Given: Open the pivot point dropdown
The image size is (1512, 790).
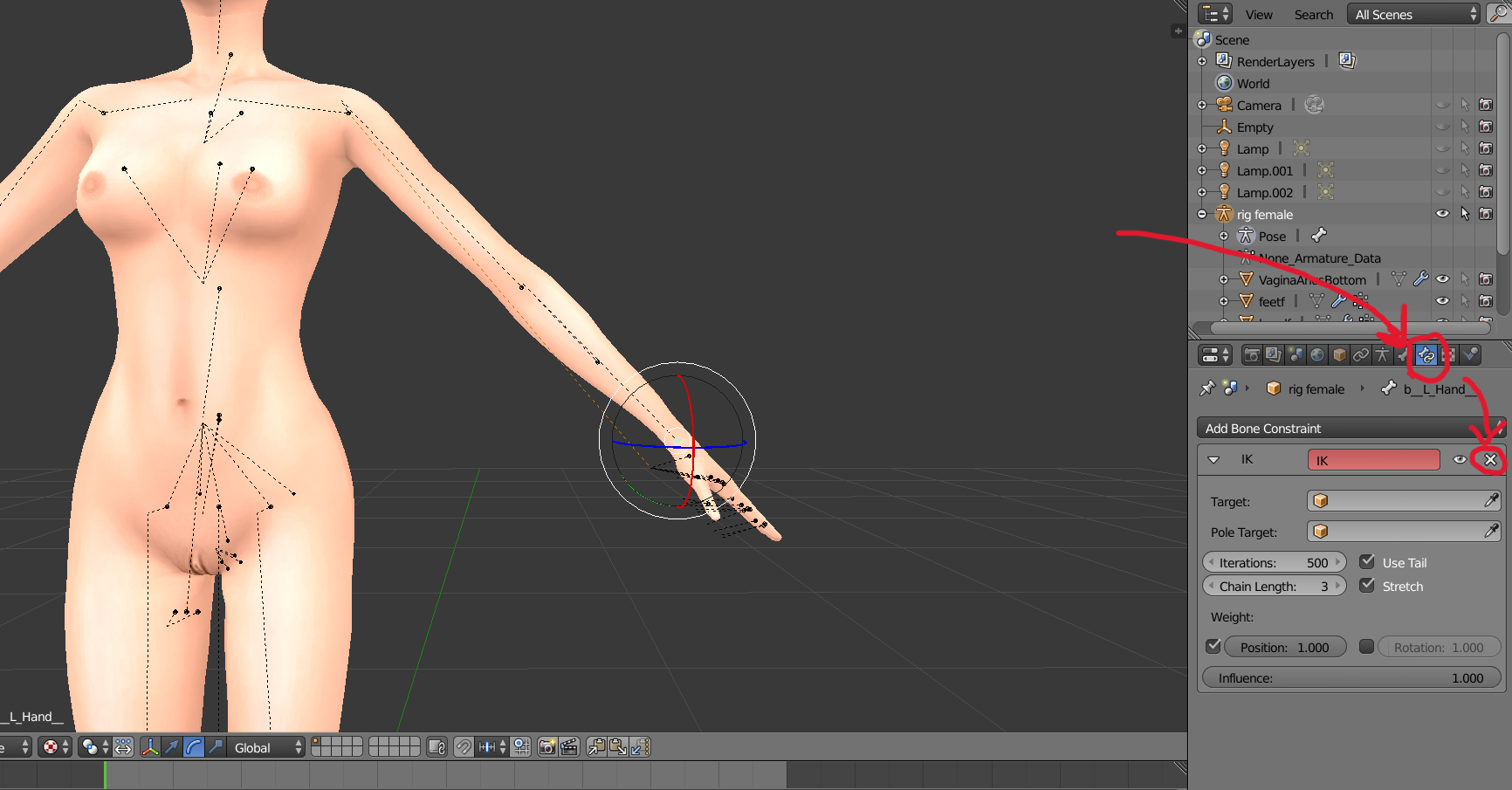Looking at the screenshot, I should click(94, 747).
